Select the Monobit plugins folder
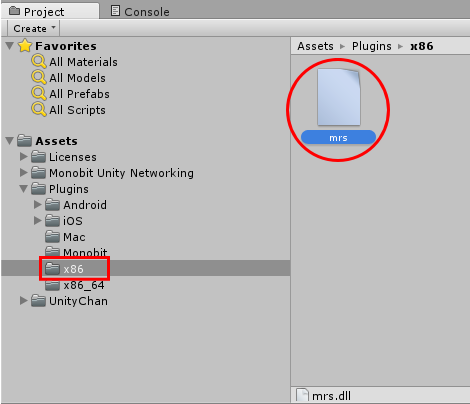The image size is (470, 404). click(76, 252)
